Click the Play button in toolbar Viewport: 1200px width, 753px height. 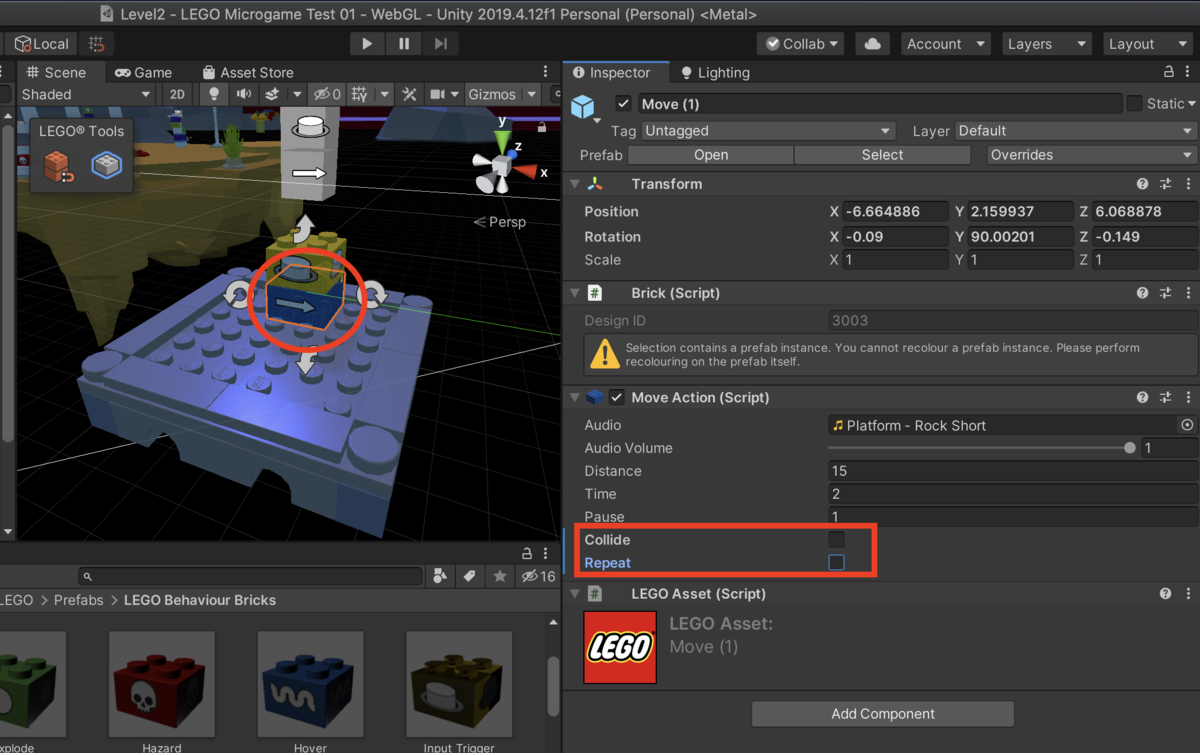click(x=367, y=44)
